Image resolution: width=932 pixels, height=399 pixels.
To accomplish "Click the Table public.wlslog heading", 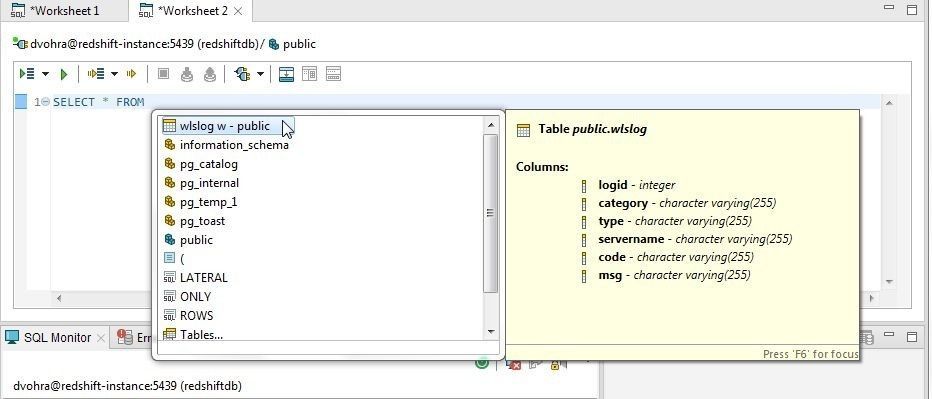I will (592, 129).
